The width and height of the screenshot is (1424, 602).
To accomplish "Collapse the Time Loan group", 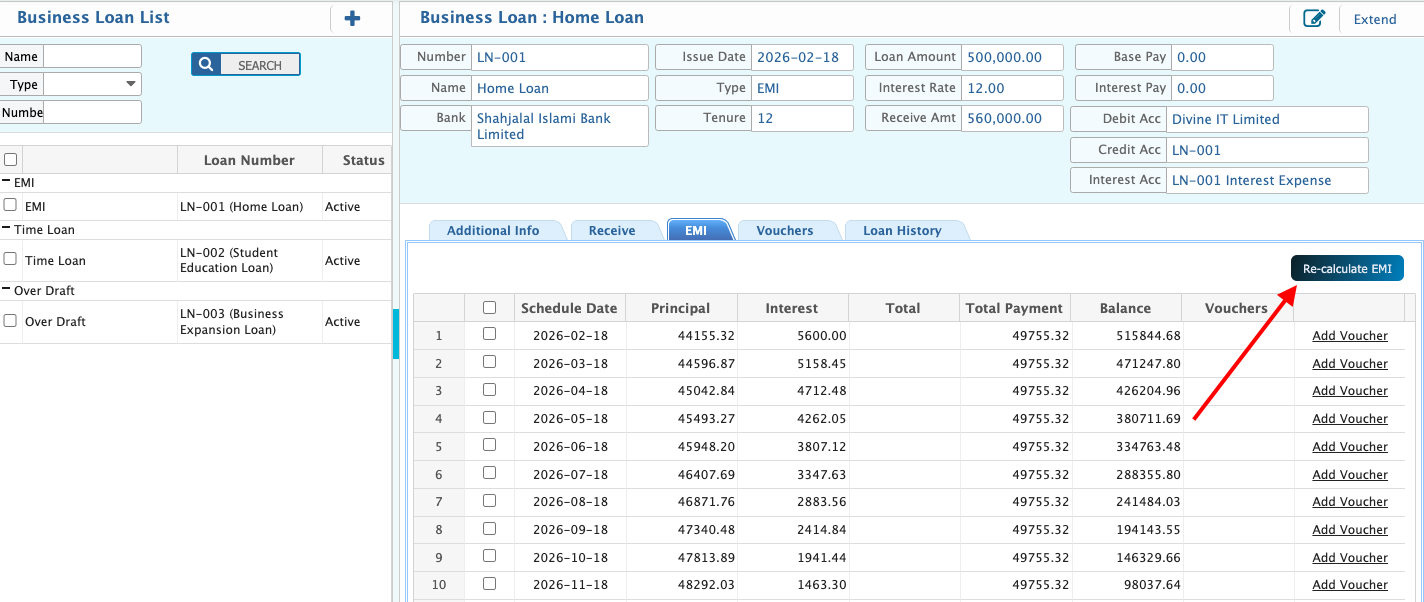I will (7, 229).
